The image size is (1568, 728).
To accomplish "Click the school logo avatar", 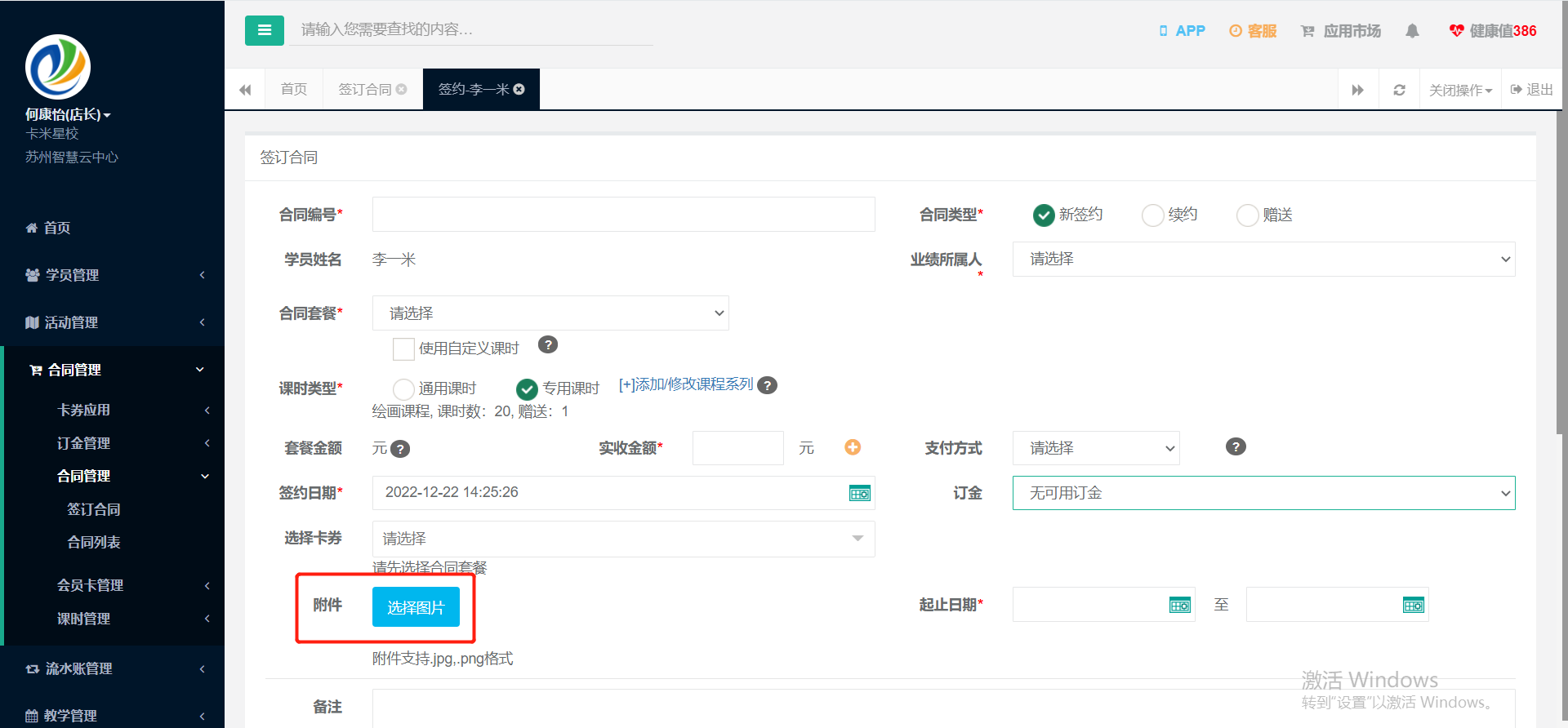I will point(58,67).
